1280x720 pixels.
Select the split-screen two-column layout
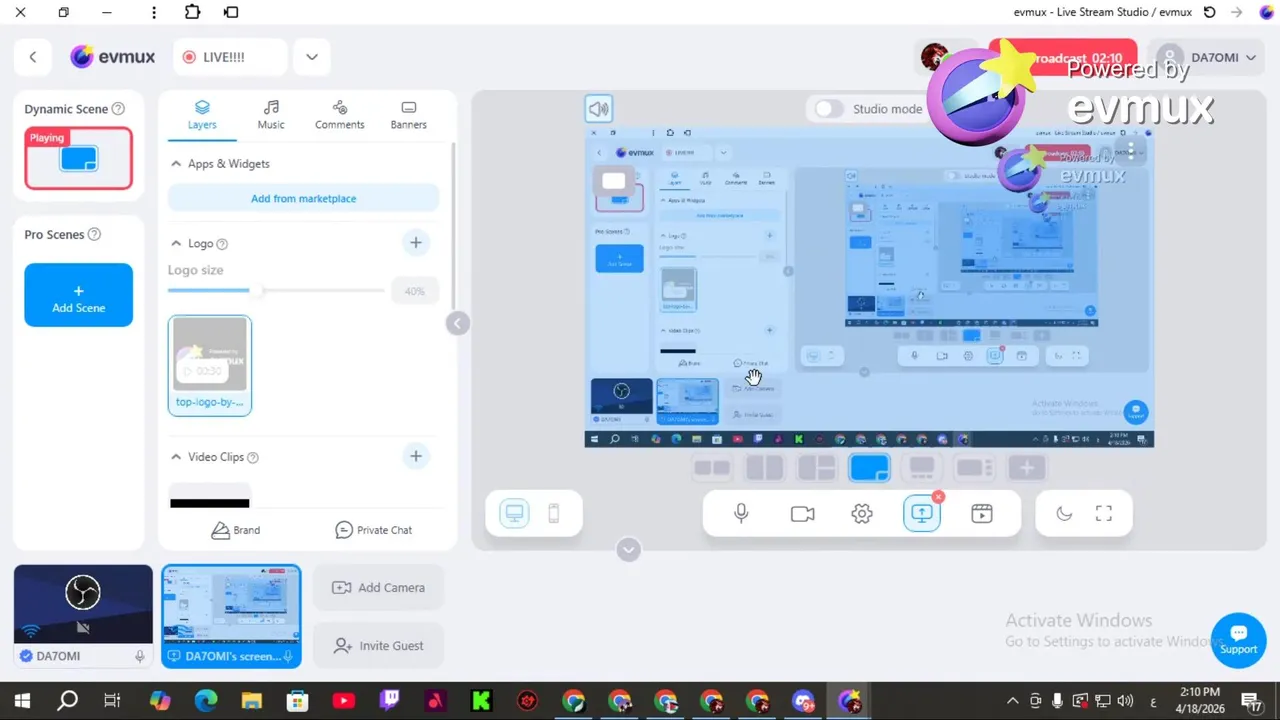(764, 467)
